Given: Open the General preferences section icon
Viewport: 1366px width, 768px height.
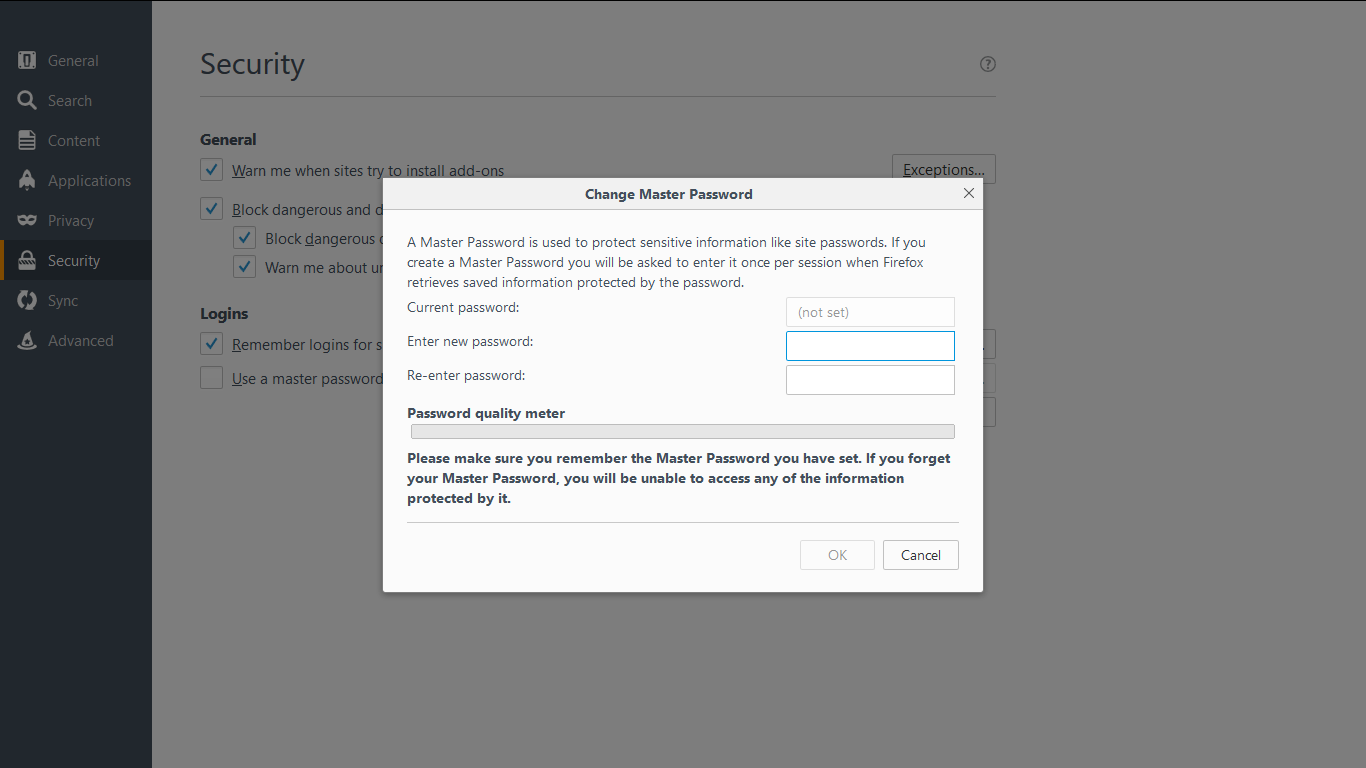Looking at the screenshot, I should pyautogui.click(x=26, y=60).
